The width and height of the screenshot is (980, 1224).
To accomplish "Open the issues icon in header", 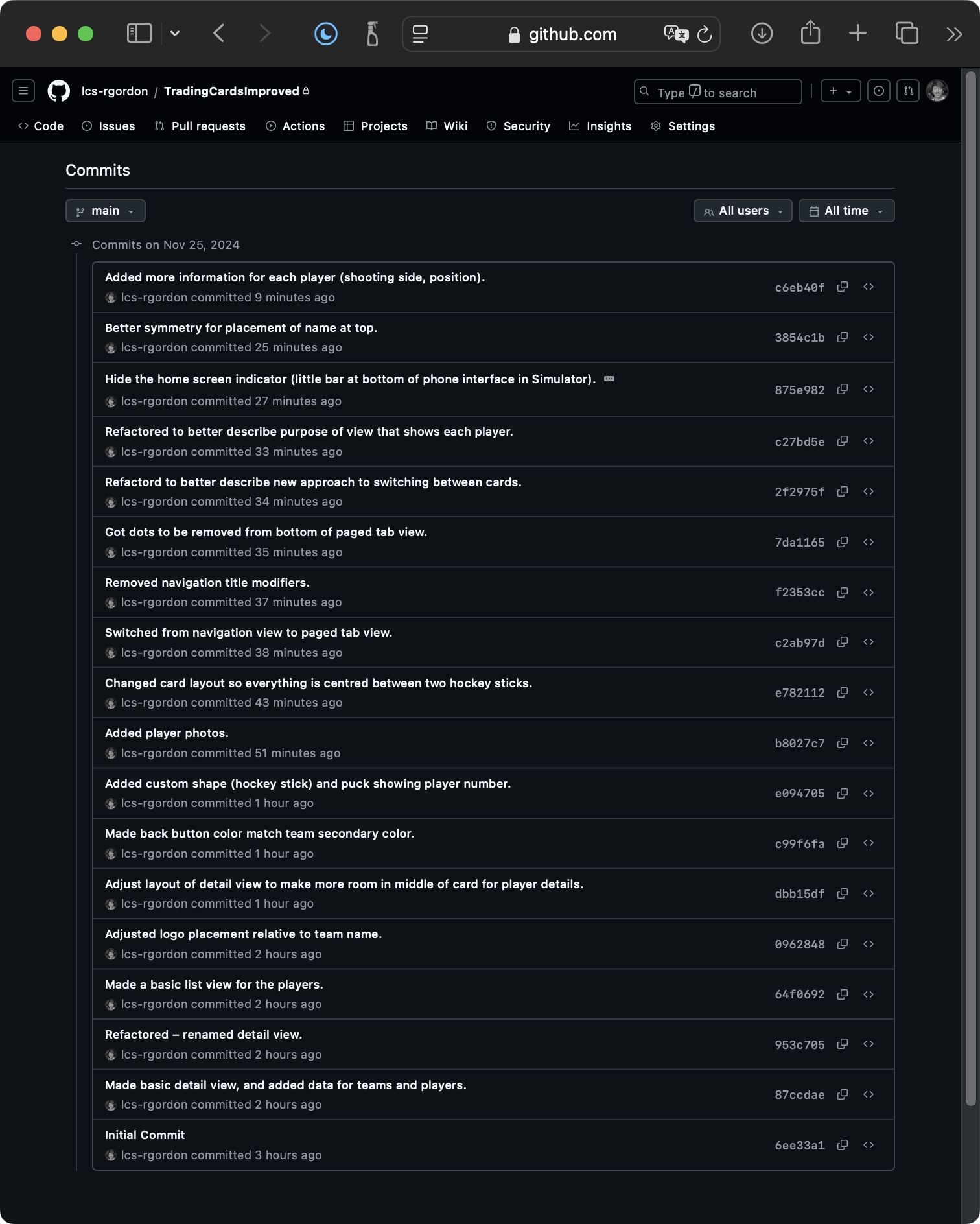I will (x=879, y=91).
